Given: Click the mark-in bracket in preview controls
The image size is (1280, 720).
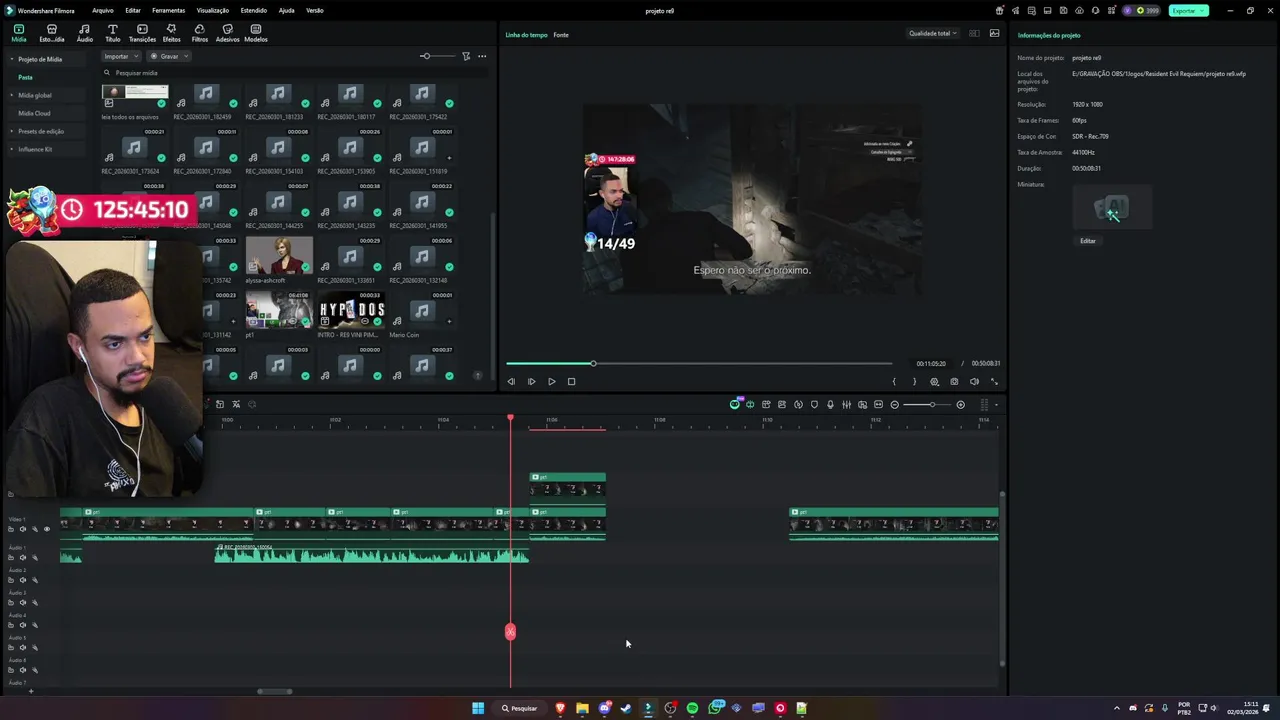Looking at the screenshot, I should pyautogui.click(x=894, y=381).
